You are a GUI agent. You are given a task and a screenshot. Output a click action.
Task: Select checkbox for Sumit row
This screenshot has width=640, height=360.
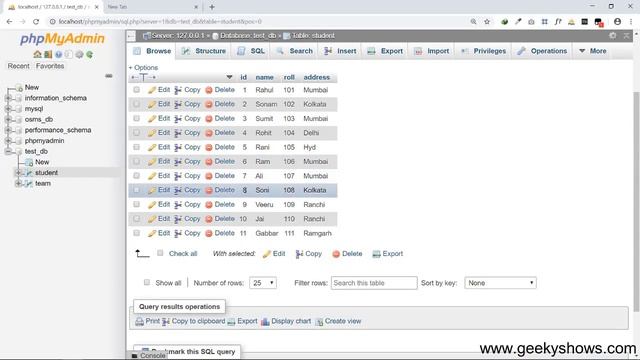tap(136, 118)
